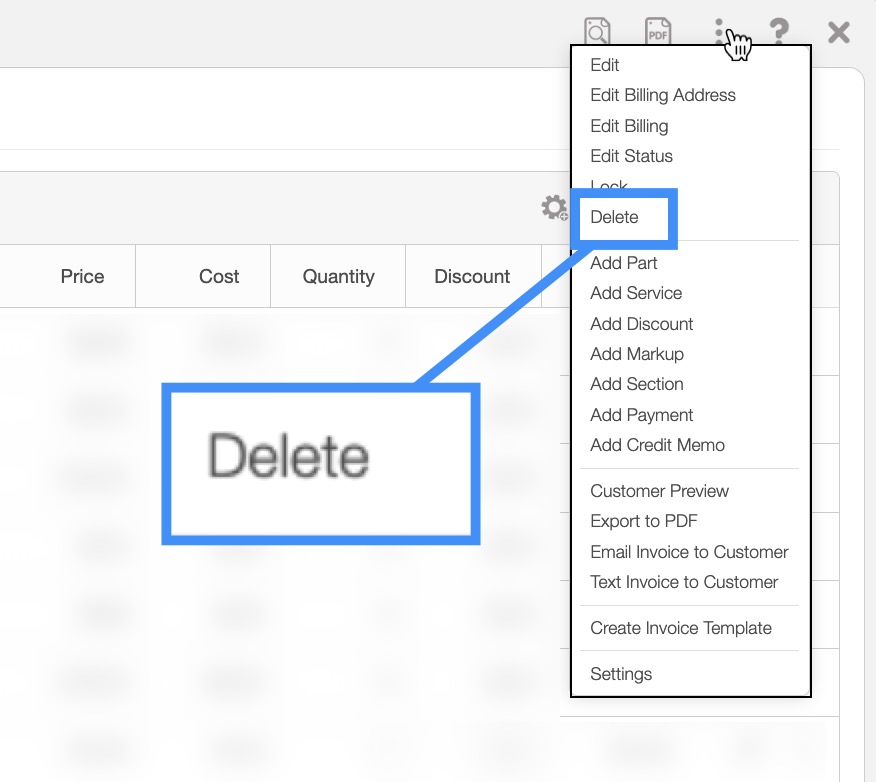Select Add Service menu option

pyautogui.click(x=636, y=293)
